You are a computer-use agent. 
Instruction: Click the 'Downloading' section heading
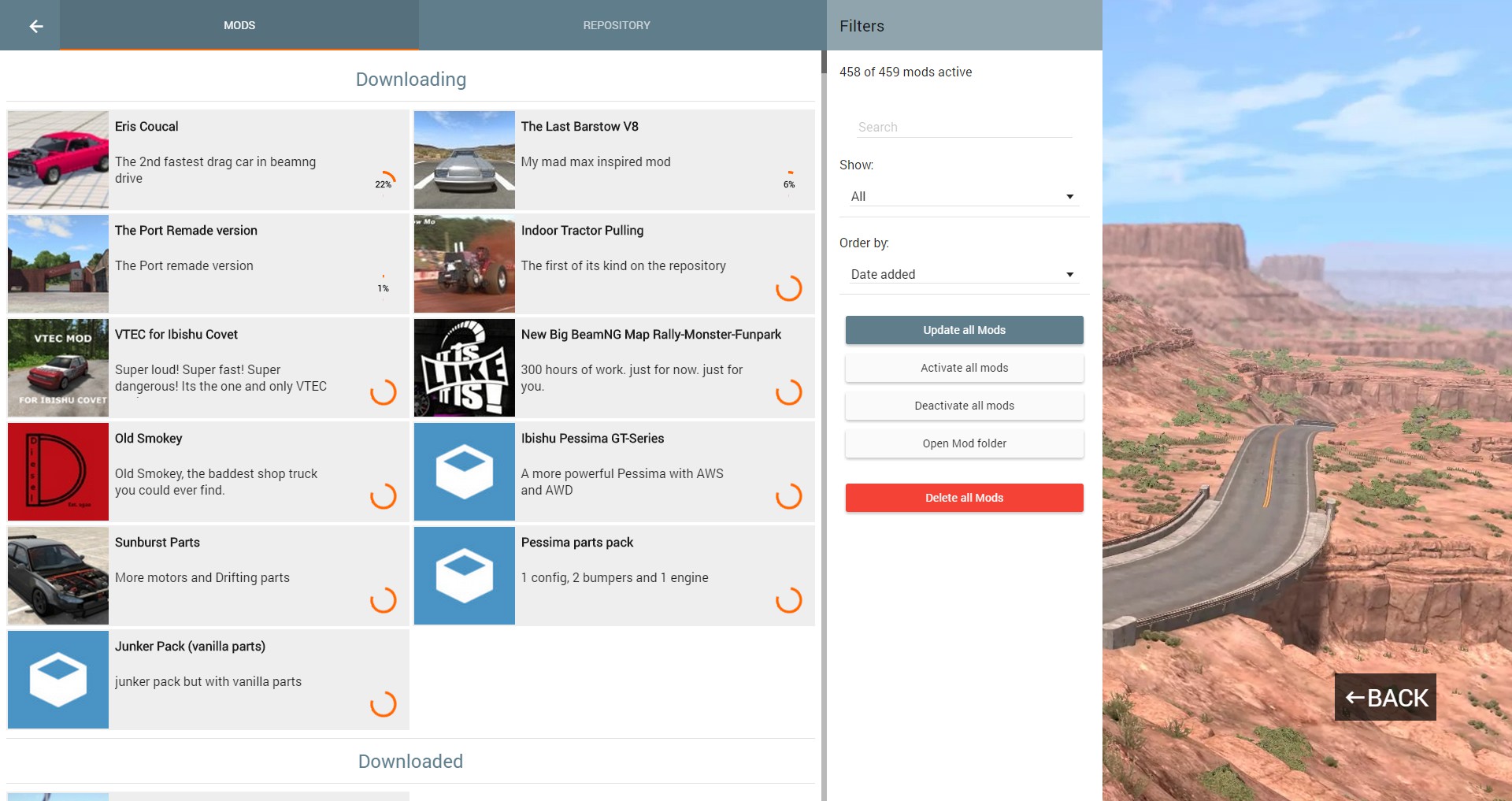pyautogui.click(x=411, y=80)
